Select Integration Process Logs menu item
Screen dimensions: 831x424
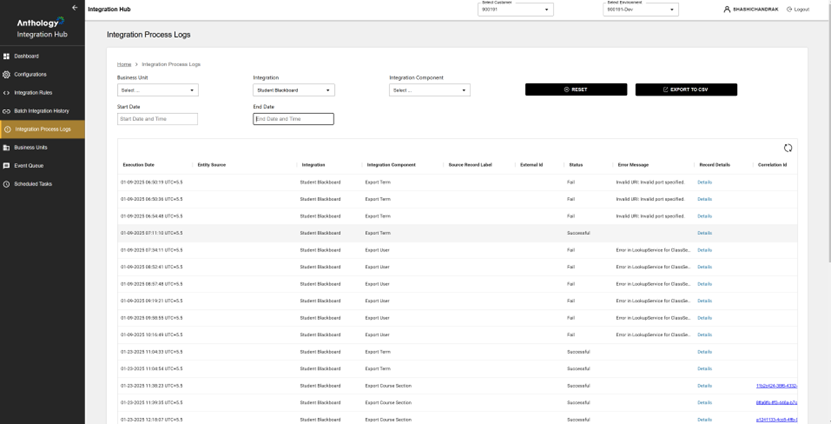coord(42,129)
